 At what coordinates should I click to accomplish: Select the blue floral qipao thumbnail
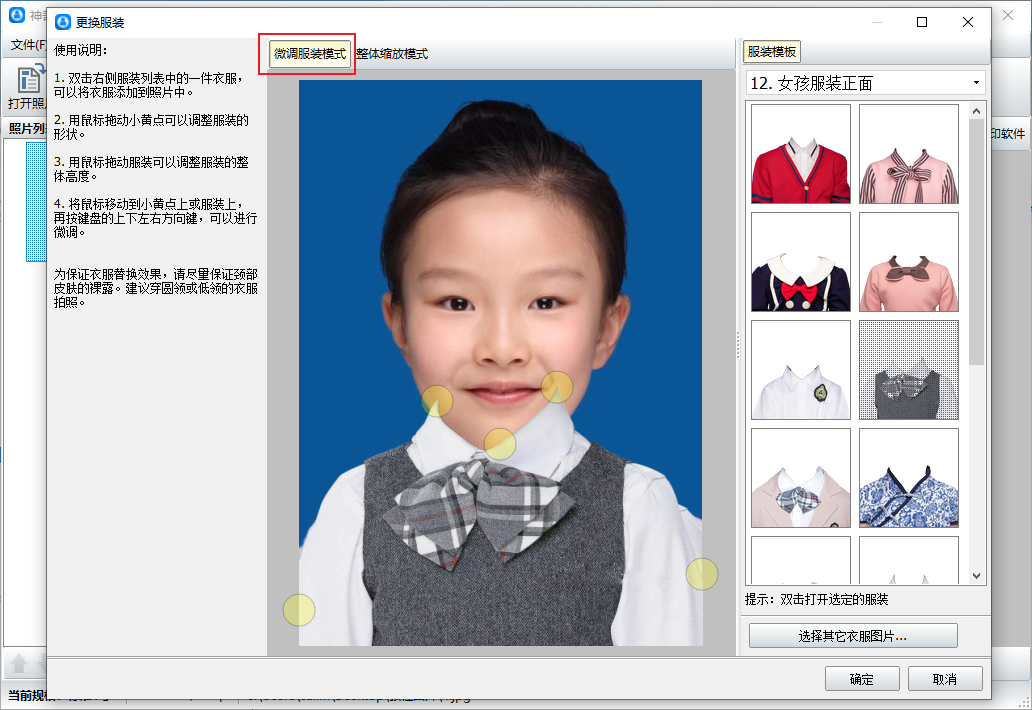pos(908,478)
